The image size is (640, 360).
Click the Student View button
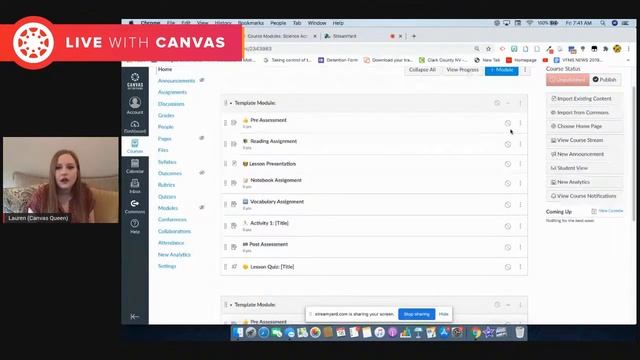click(584, 168)
